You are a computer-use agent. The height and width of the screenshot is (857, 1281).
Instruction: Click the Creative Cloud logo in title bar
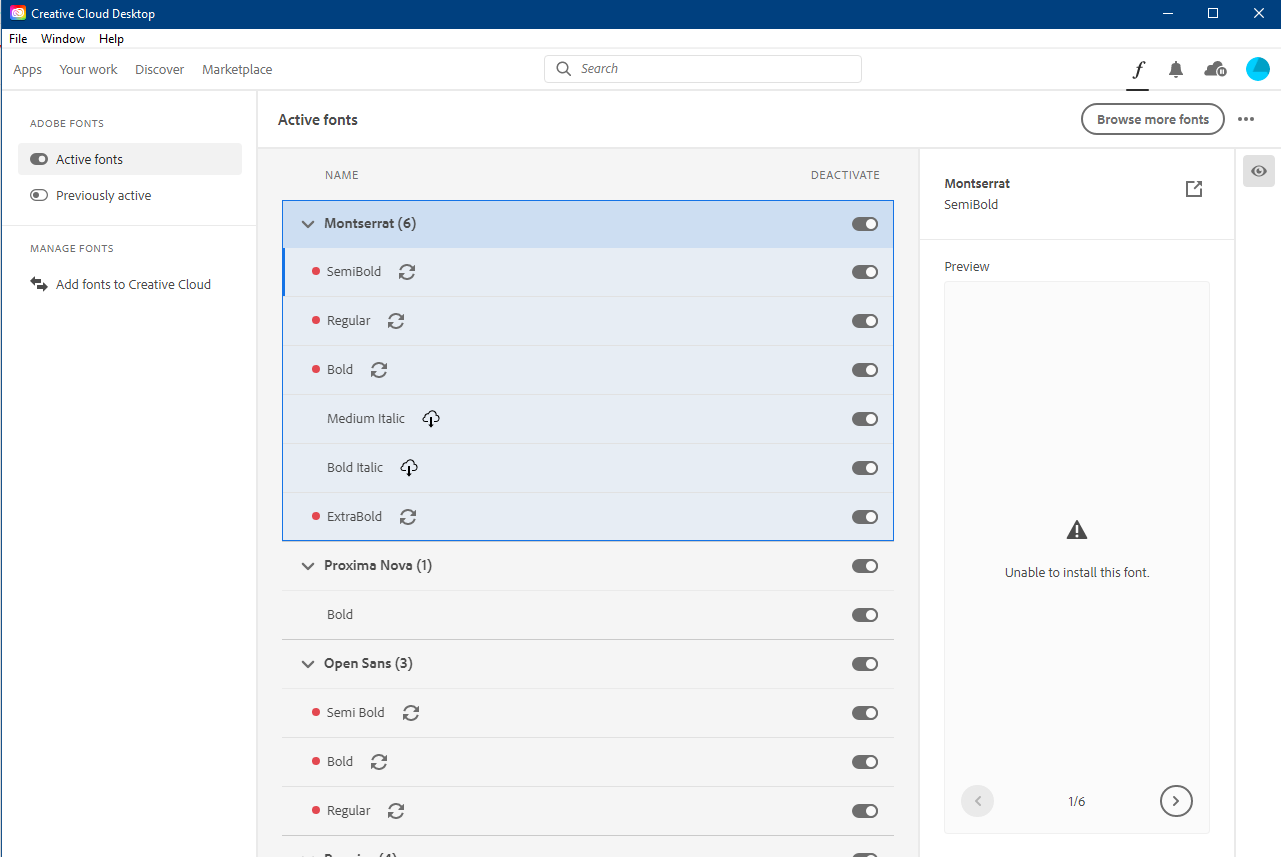[18, 14]
